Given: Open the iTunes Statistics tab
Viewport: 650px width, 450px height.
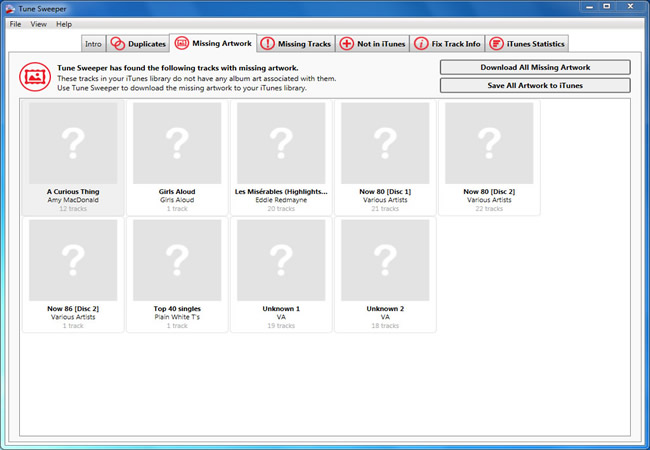Looking at the screenshot, I should coord(527,44).
